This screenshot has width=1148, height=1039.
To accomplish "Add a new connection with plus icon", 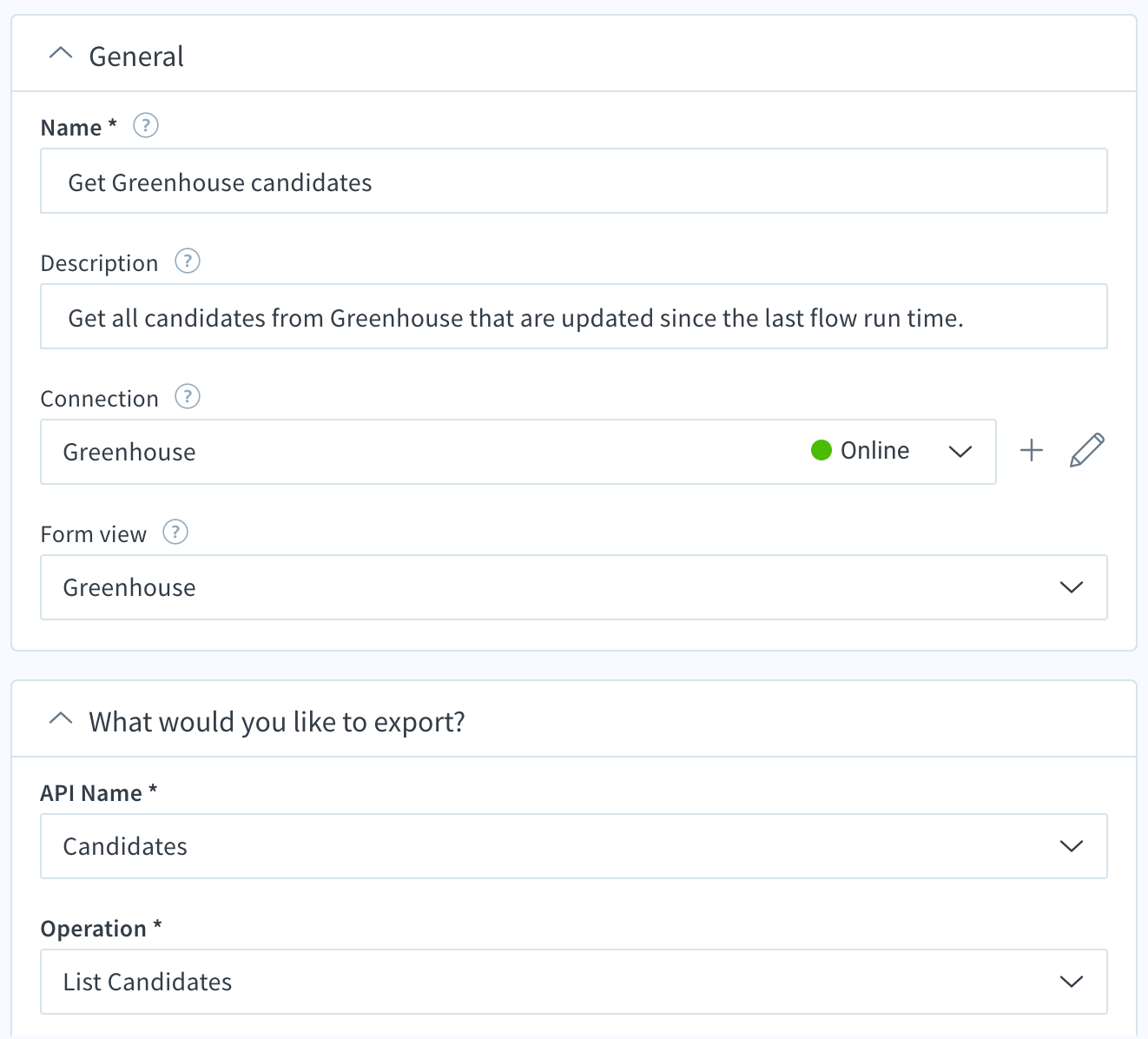I will tap(1031, 450).
